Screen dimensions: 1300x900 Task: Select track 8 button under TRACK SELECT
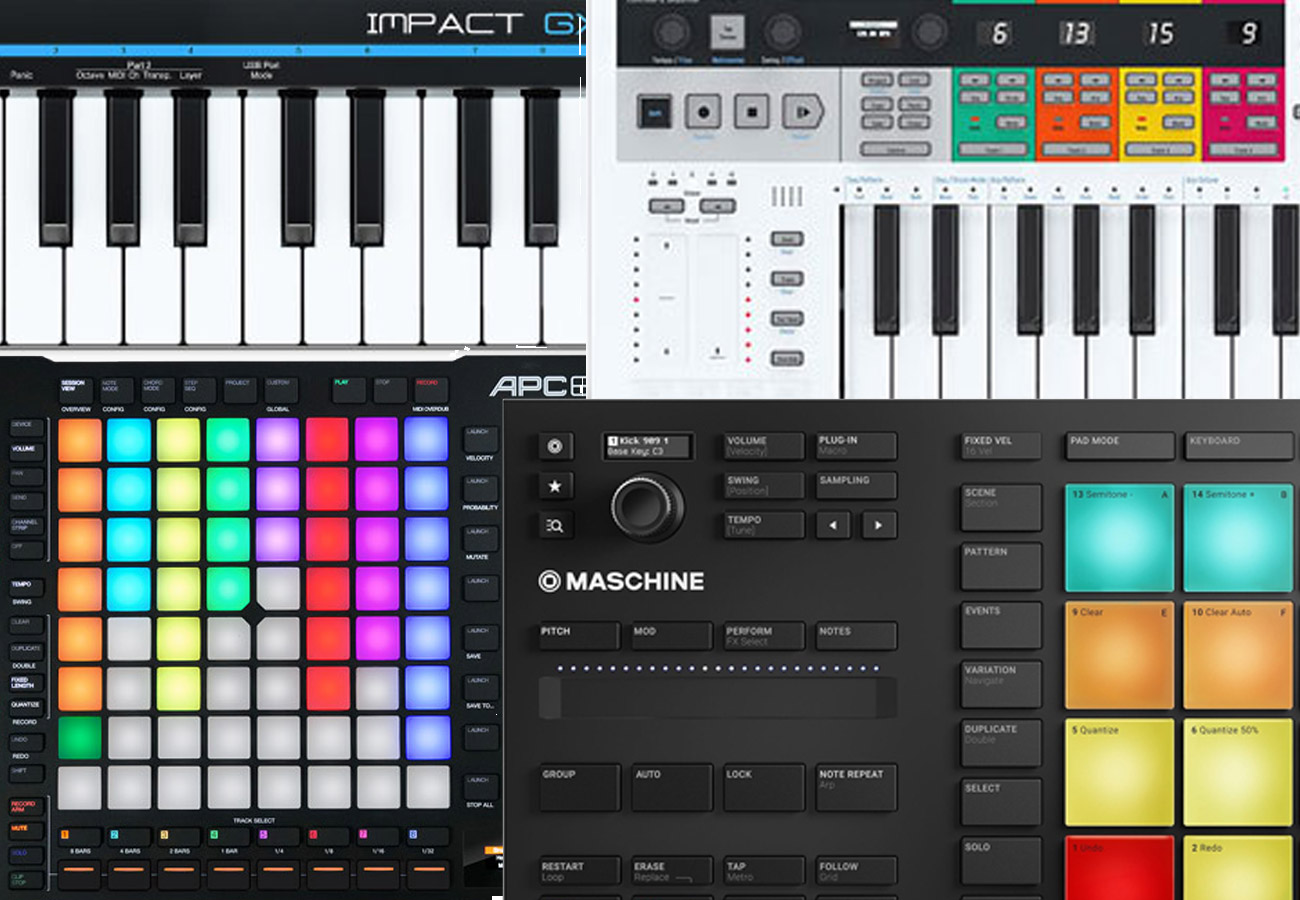427,836
